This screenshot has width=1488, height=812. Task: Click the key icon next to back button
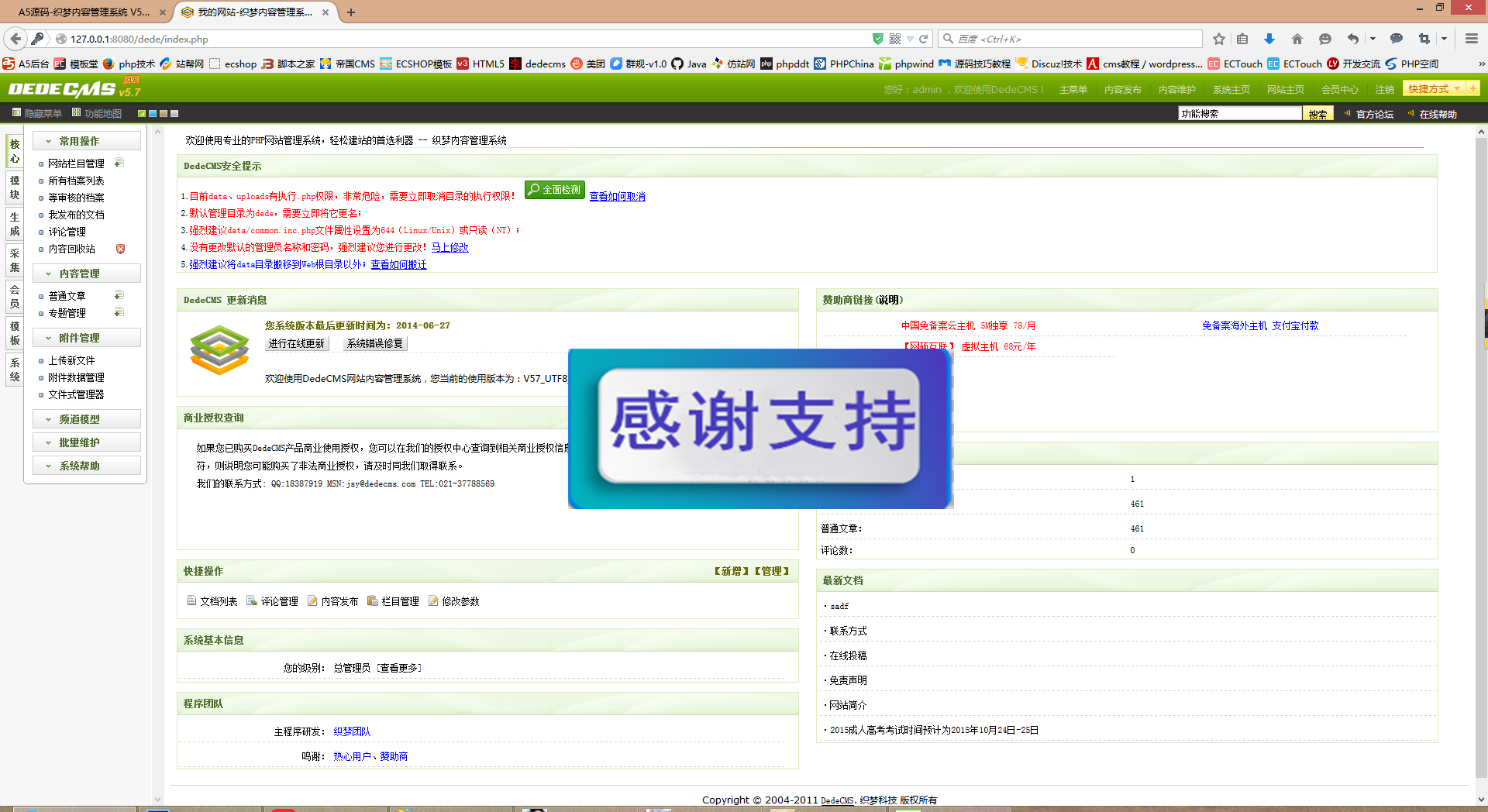pos(36,39)
